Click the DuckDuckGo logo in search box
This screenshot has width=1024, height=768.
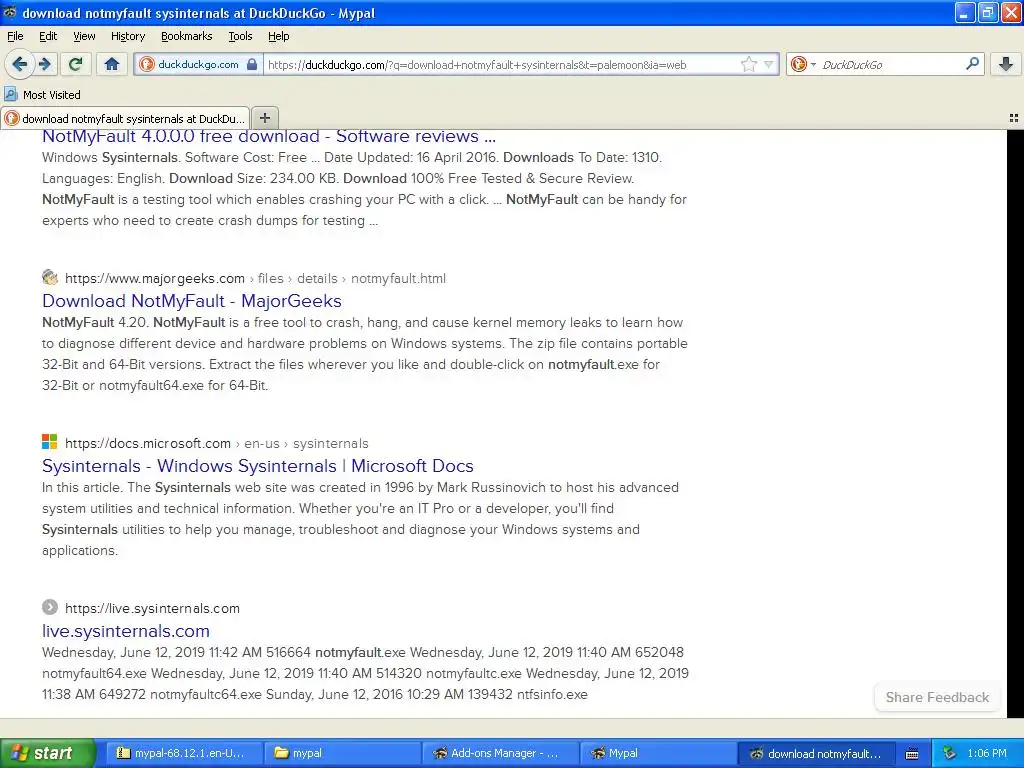(798, 64)
